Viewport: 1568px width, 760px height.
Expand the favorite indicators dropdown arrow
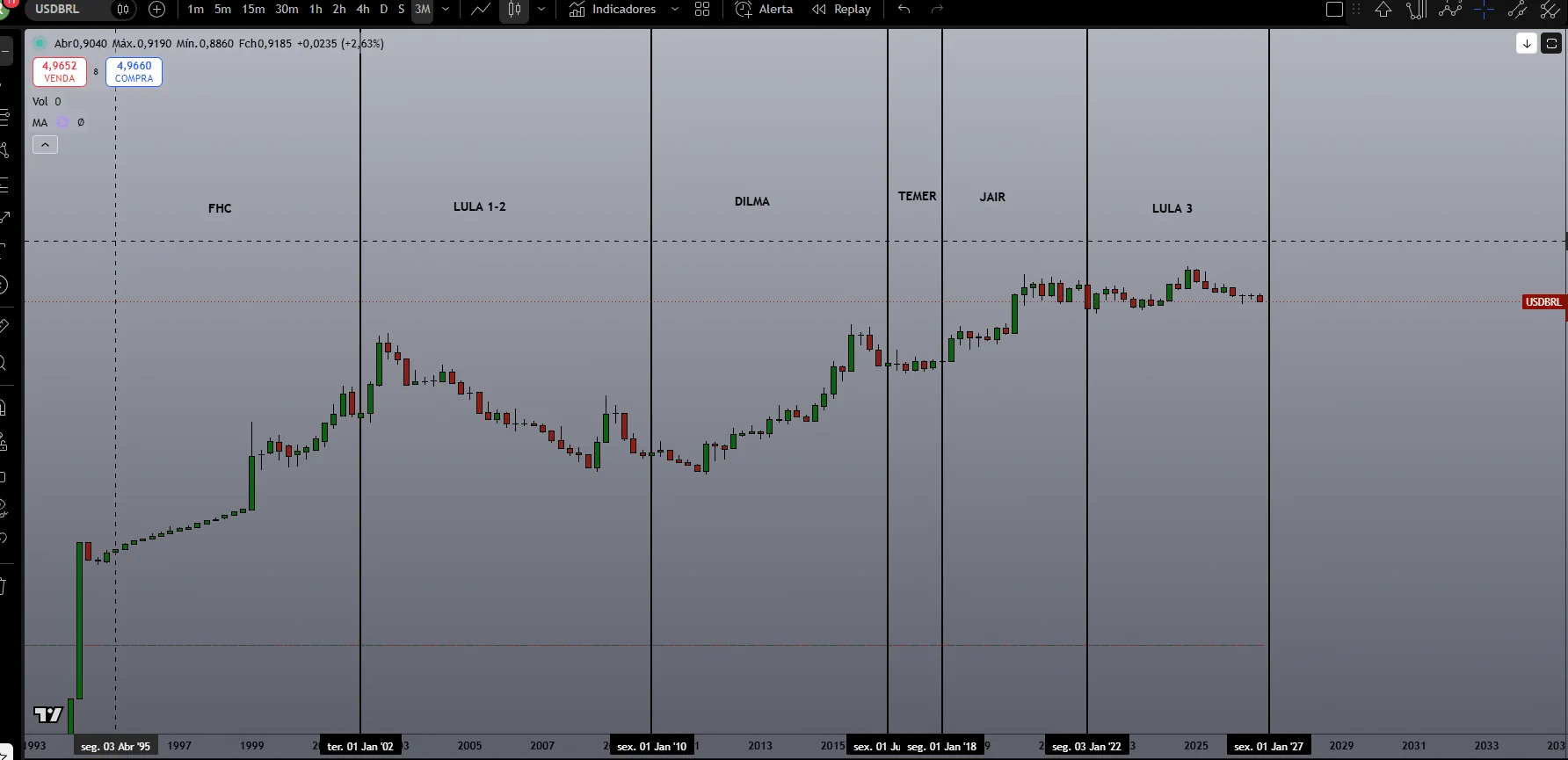tap(675, 10)
